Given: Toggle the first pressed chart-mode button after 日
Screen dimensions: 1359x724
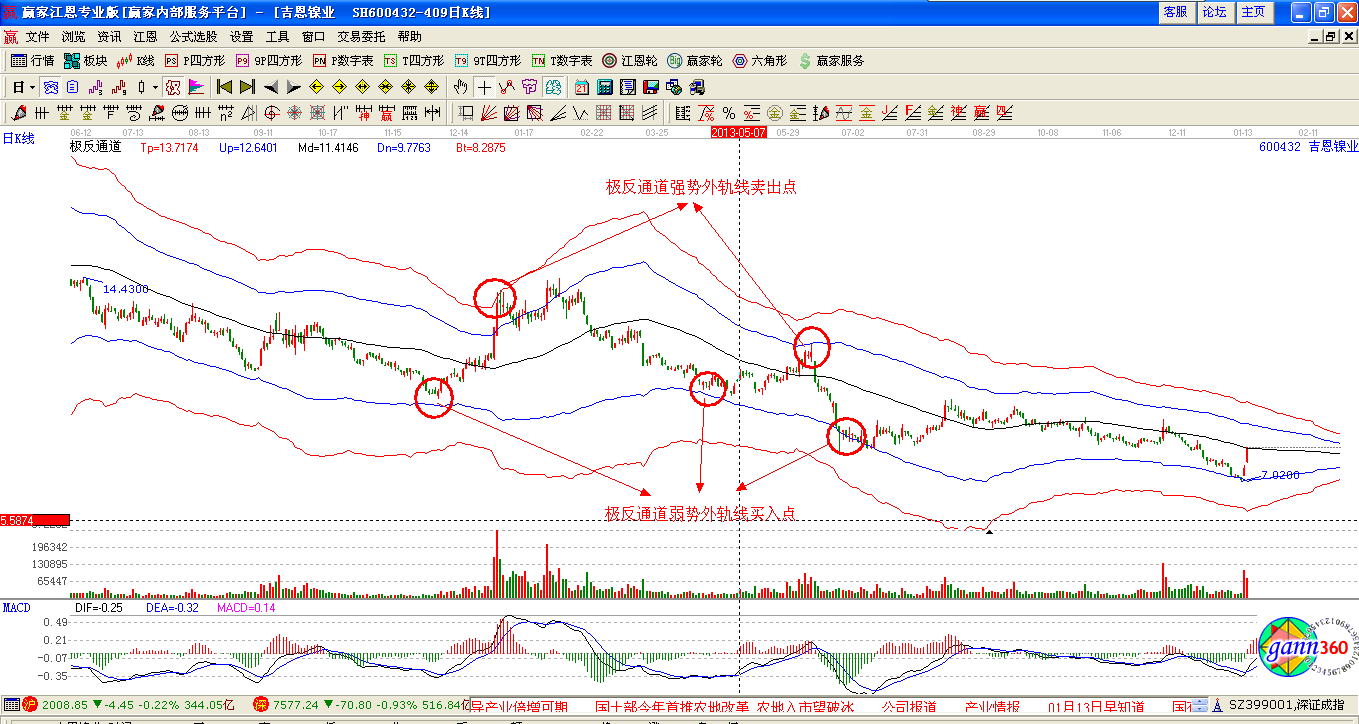Looking at the screenshot, I should pyautogui.click(x=50, y=87).
